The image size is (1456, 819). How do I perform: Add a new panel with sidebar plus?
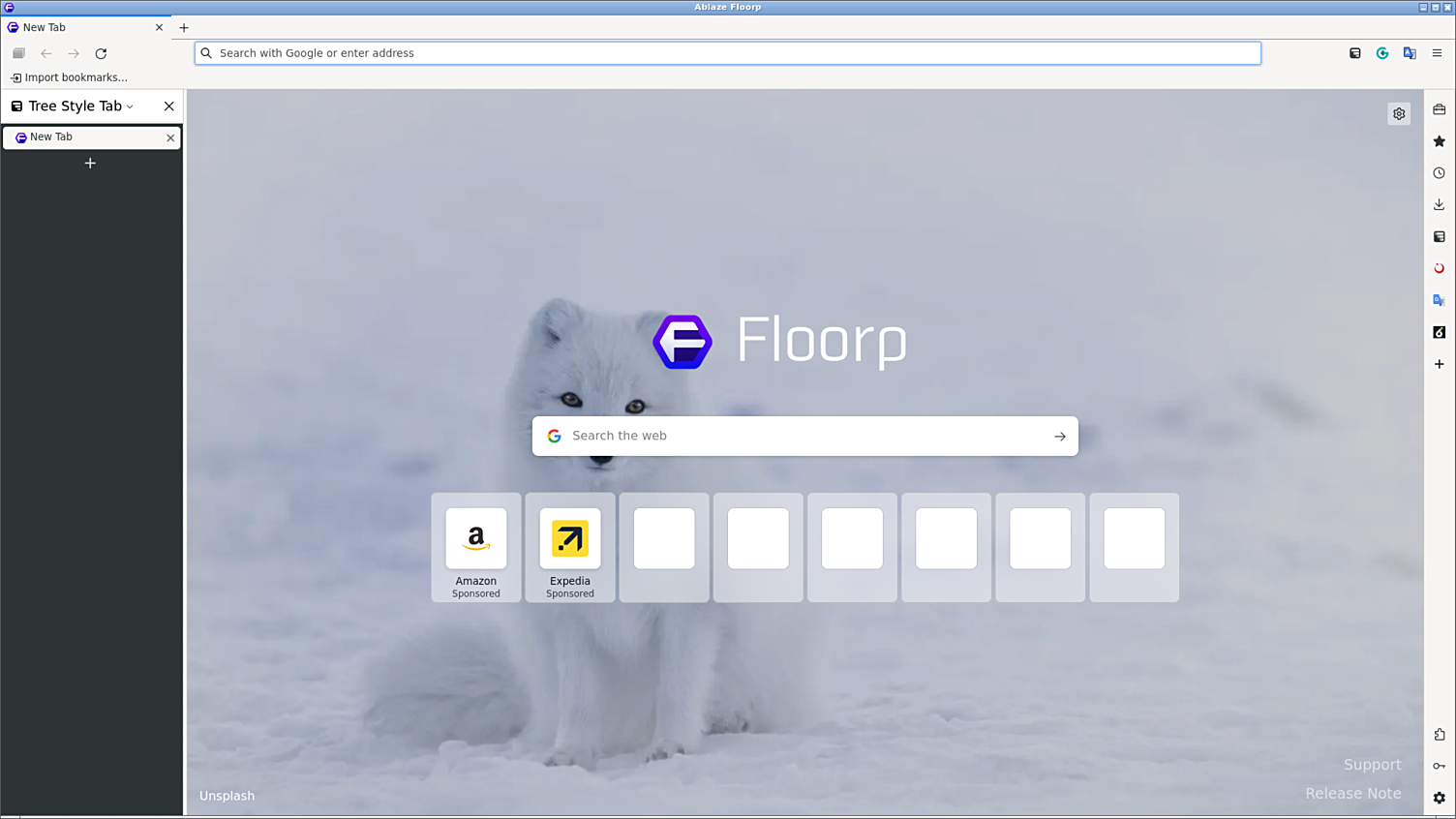pyautogui.click(x=1439, y=364)
